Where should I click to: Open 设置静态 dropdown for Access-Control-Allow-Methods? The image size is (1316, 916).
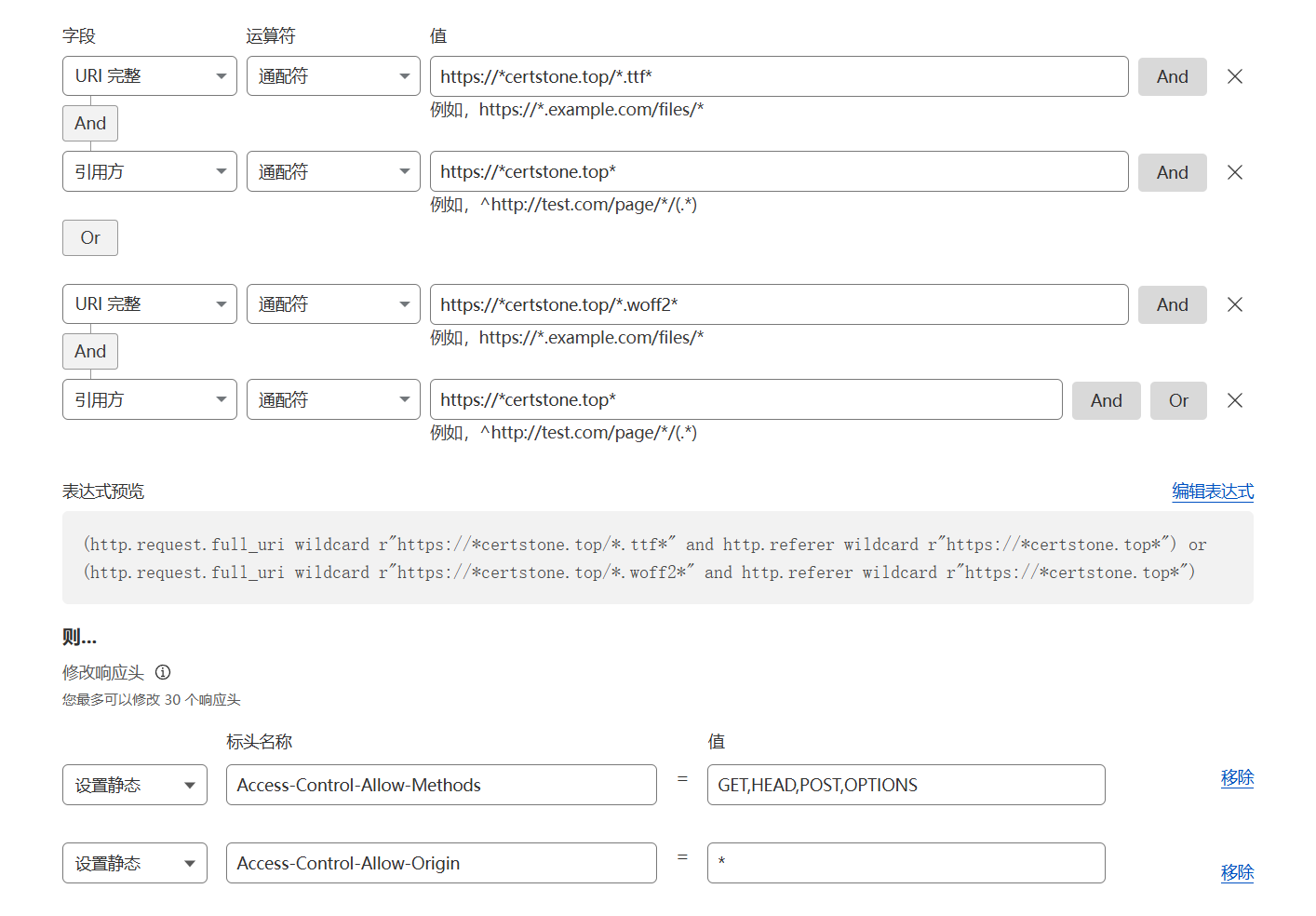click(x=134, y=785)
